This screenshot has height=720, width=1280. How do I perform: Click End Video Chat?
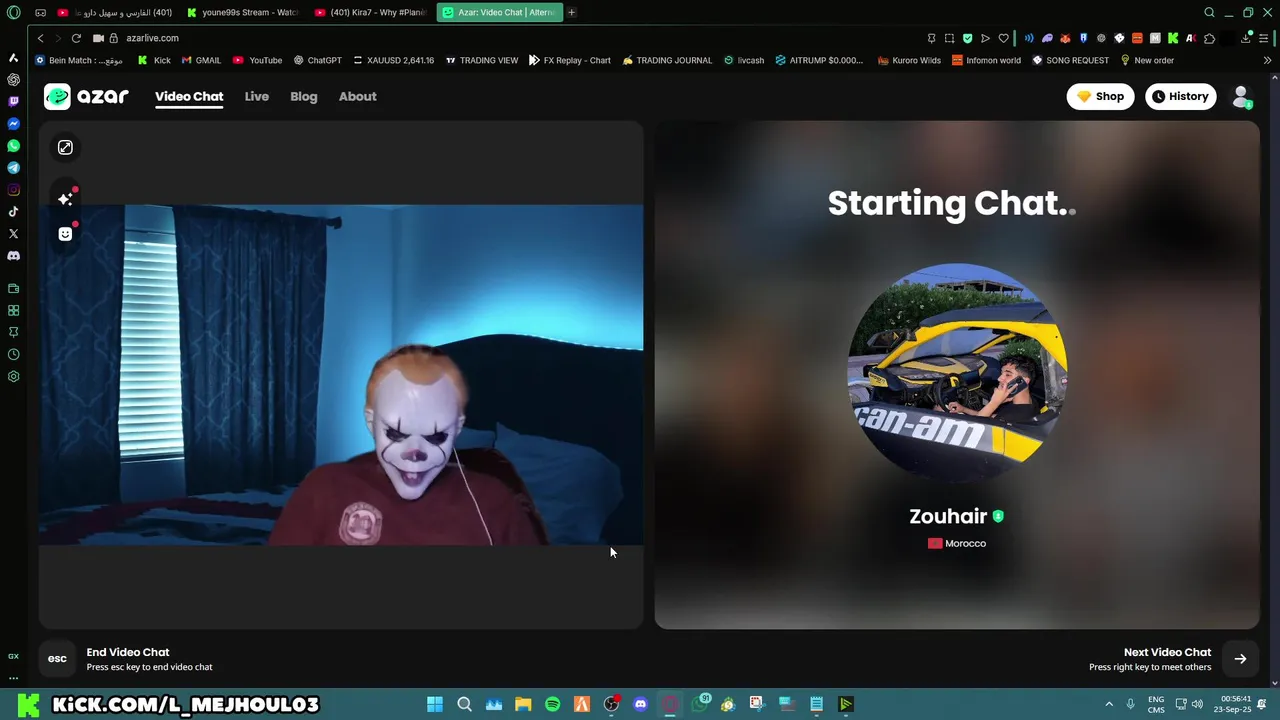[128, 652]
